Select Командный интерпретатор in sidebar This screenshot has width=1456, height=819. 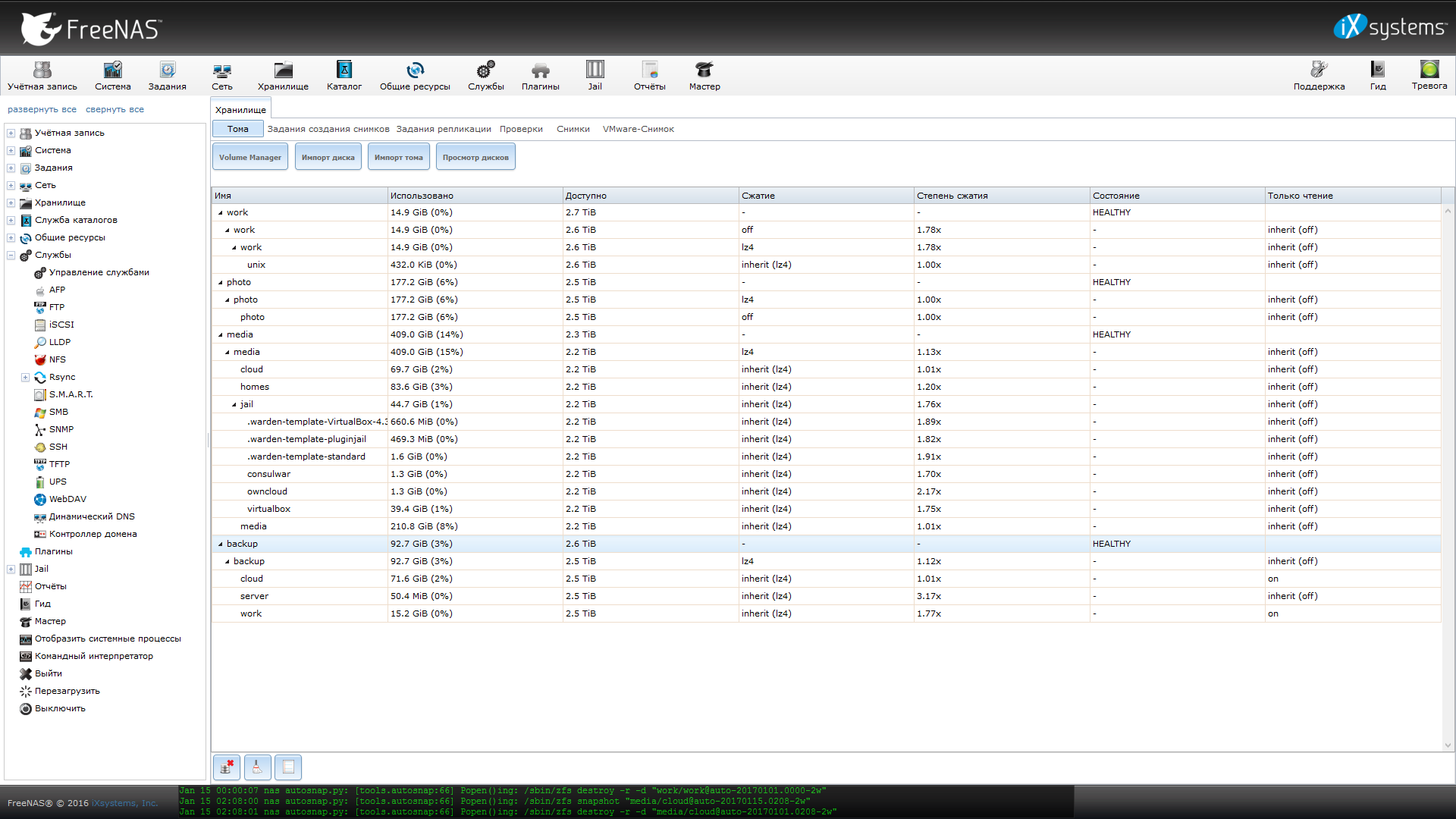93,656
